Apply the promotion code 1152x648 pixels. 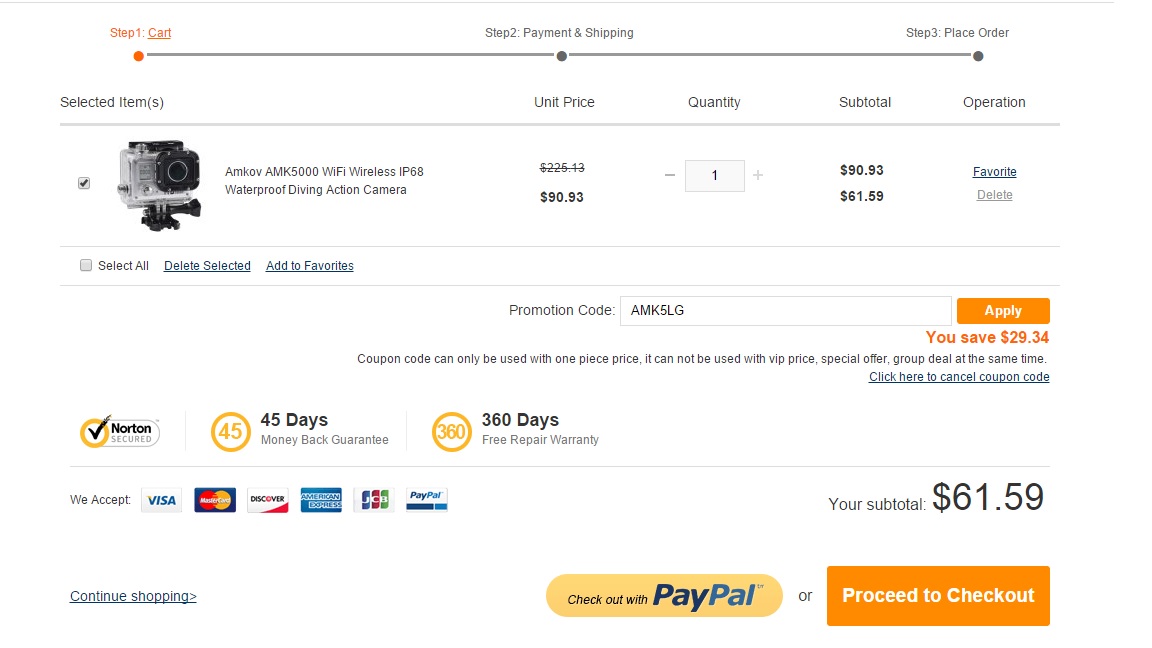click(x=1003, y=311)
